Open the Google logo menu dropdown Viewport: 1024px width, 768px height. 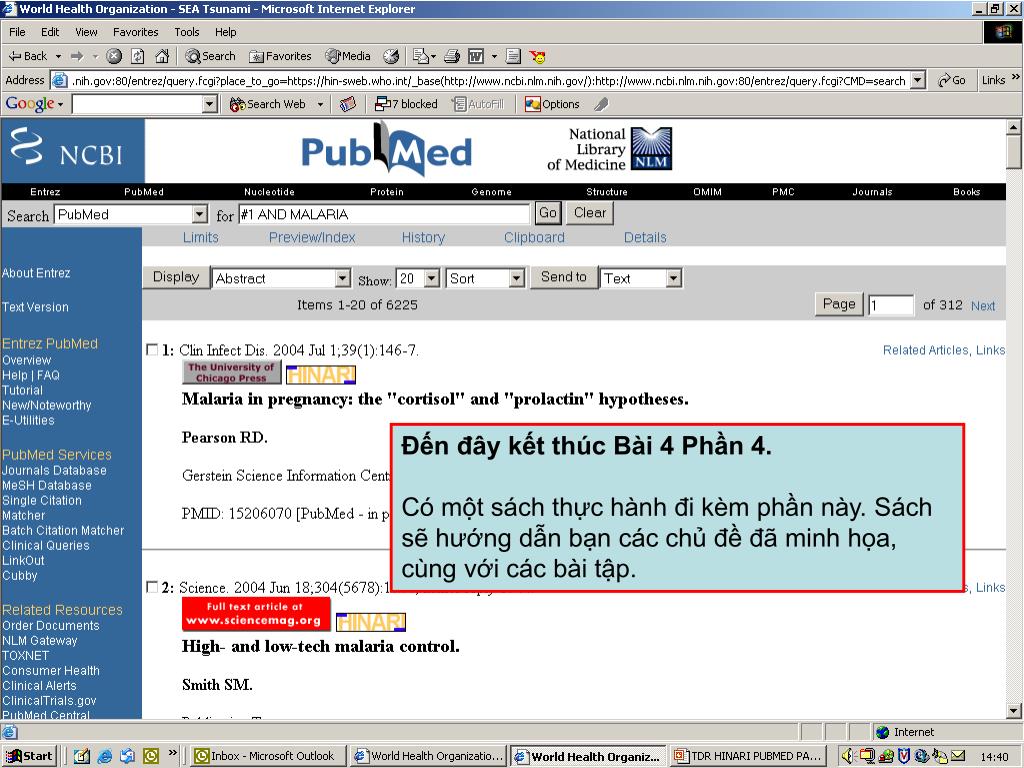coord(61,104)
